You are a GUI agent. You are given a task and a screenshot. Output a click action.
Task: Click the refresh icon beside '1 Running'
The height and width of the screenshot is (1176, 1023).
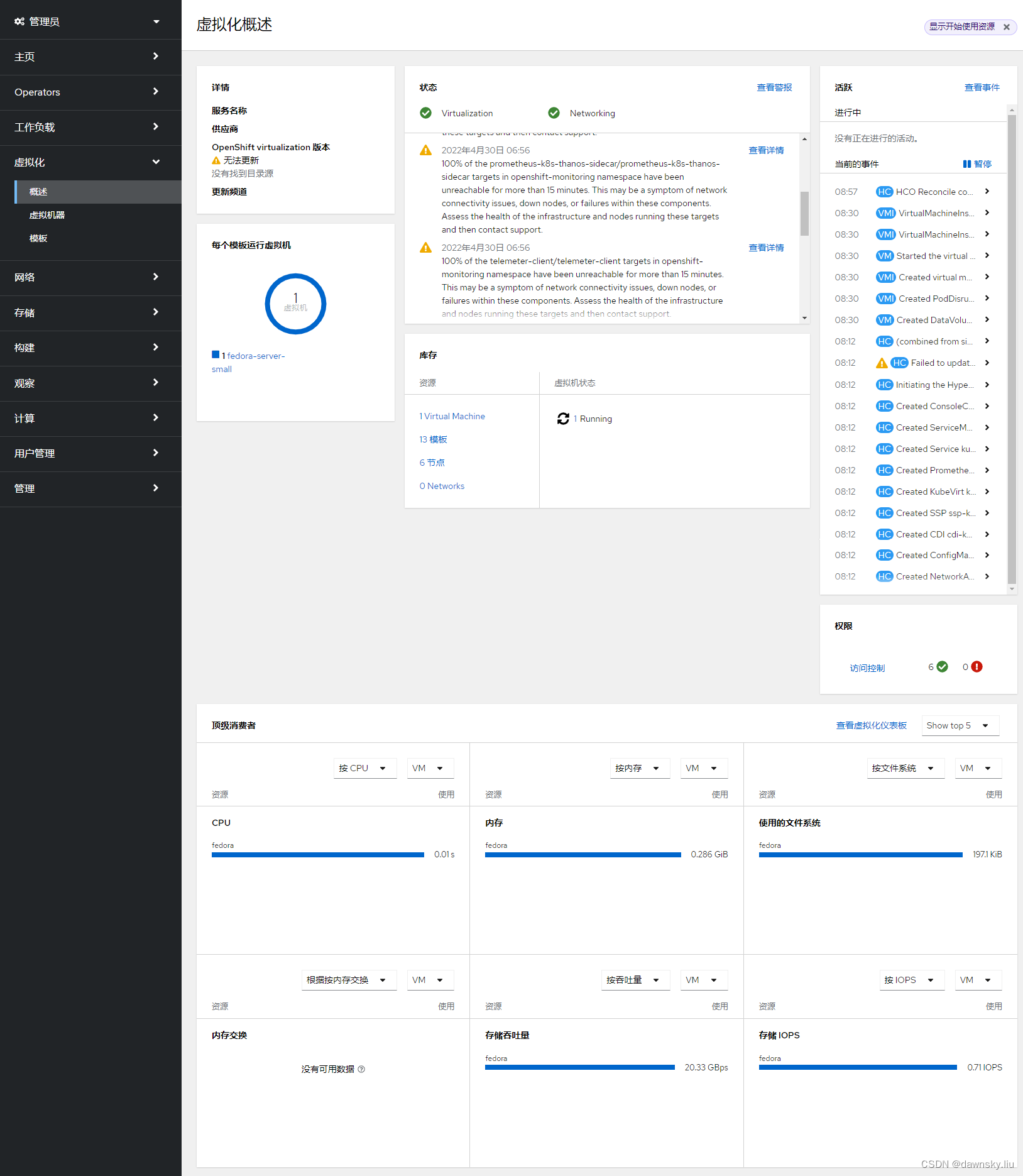[x=562, y=419]
